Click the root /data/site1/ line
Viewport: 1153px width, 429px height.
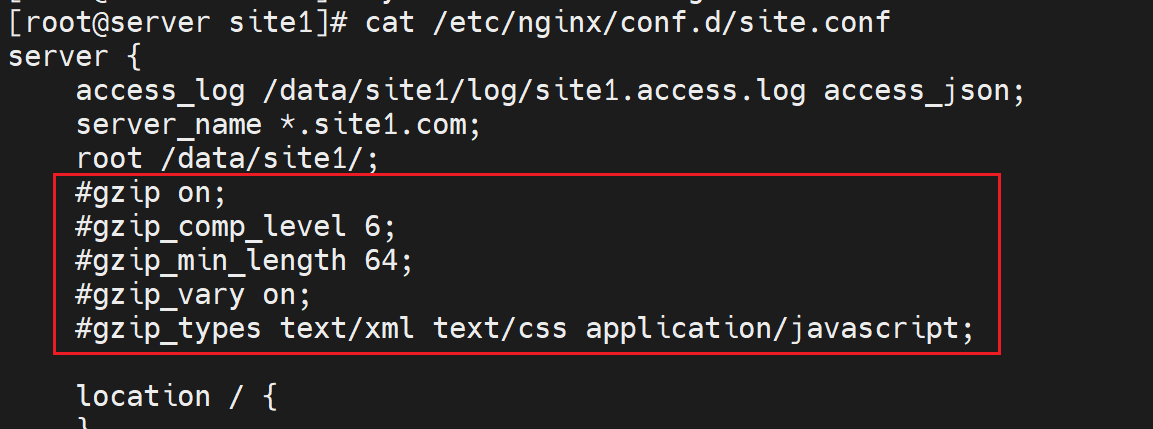227,159
